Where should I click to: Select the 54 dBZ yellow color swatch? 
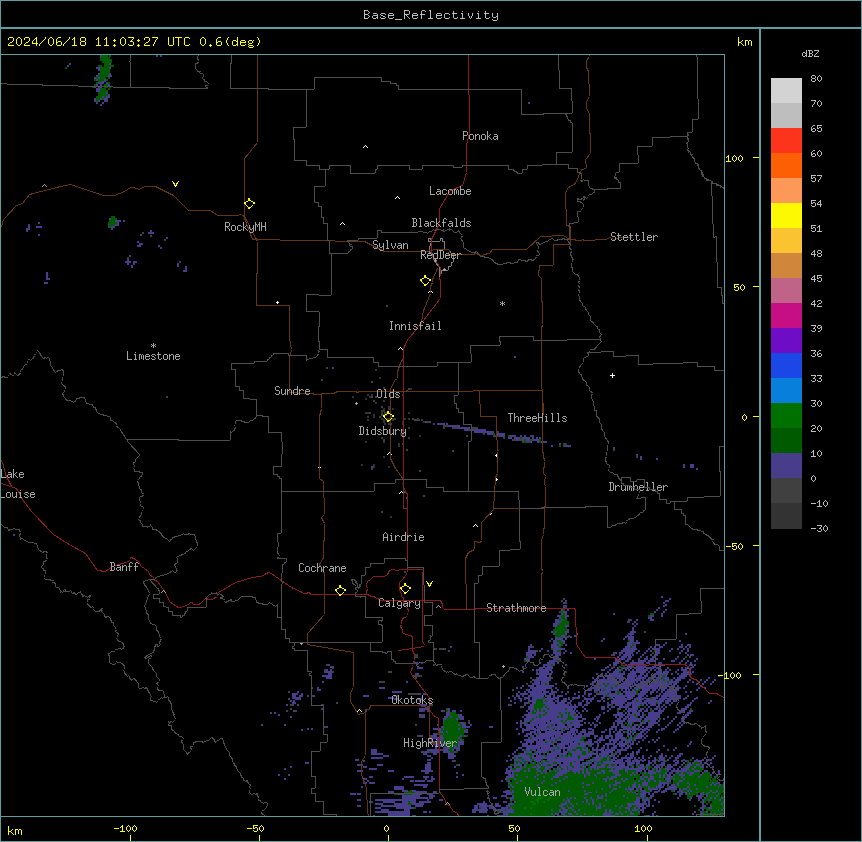click(786, 215)
